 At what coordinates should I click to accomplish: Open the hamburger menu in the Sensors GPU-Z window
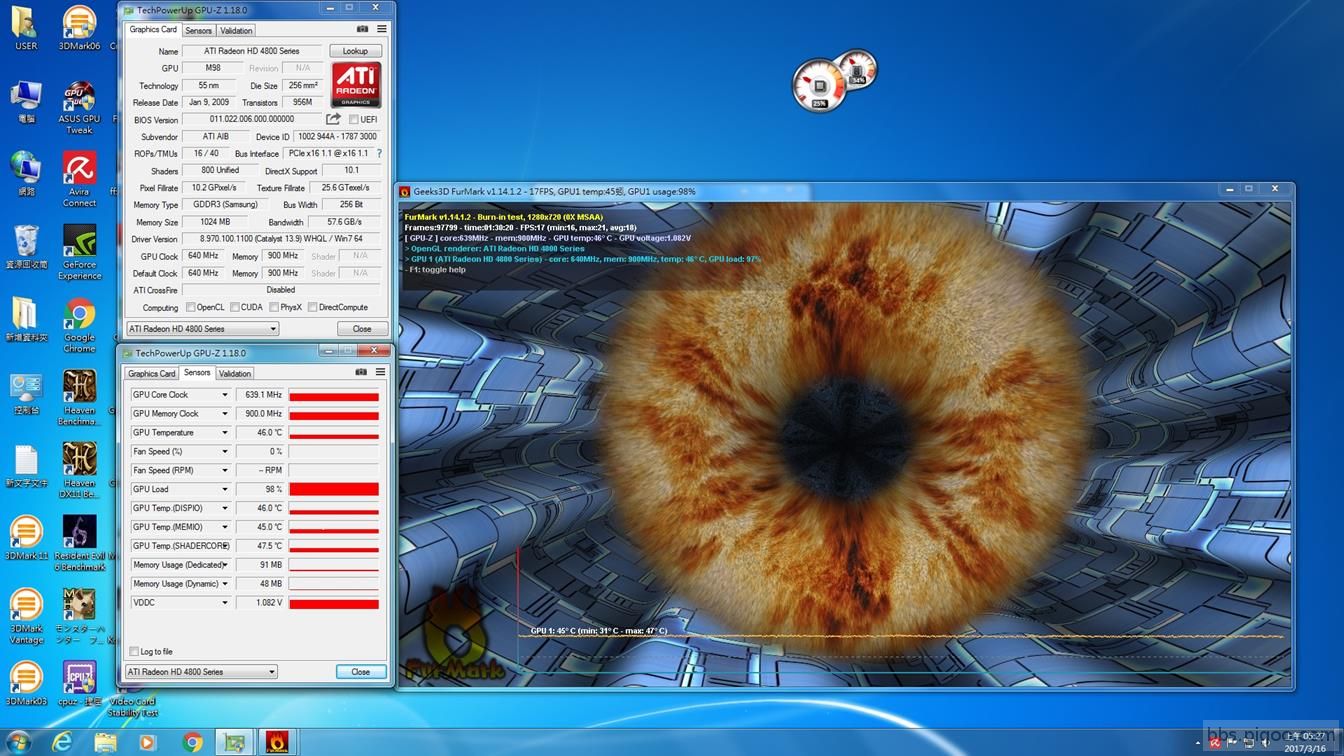tap(380, 372)
